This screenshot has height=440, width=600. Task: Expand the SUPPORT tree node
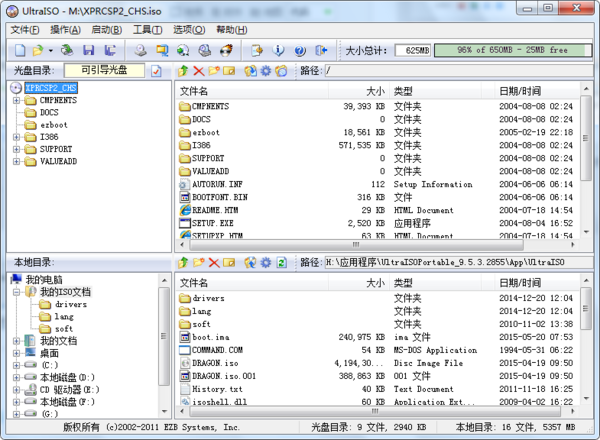point(16,149)
